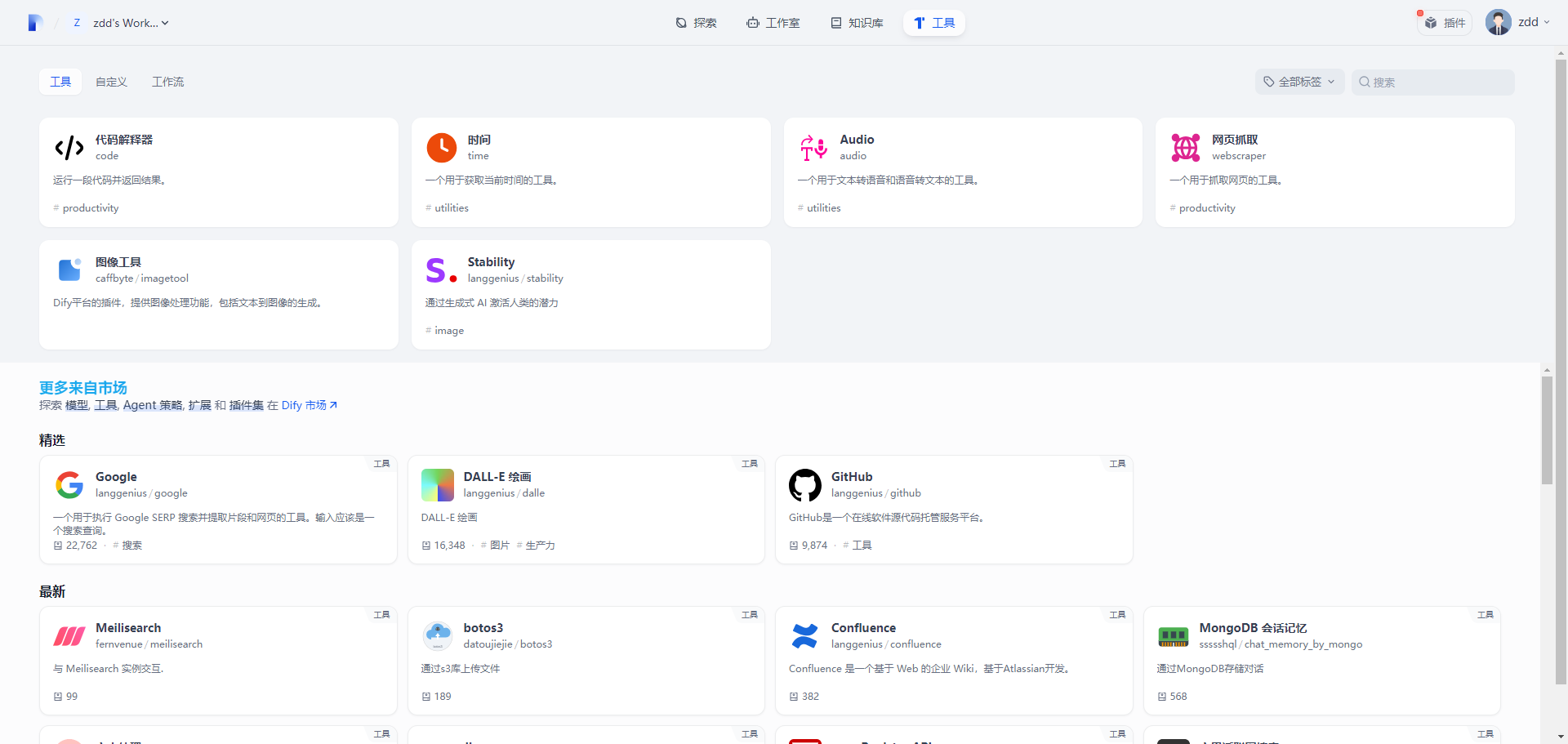
Task: Go to the 工作室 navigation tab
Action: click(773, 23)
